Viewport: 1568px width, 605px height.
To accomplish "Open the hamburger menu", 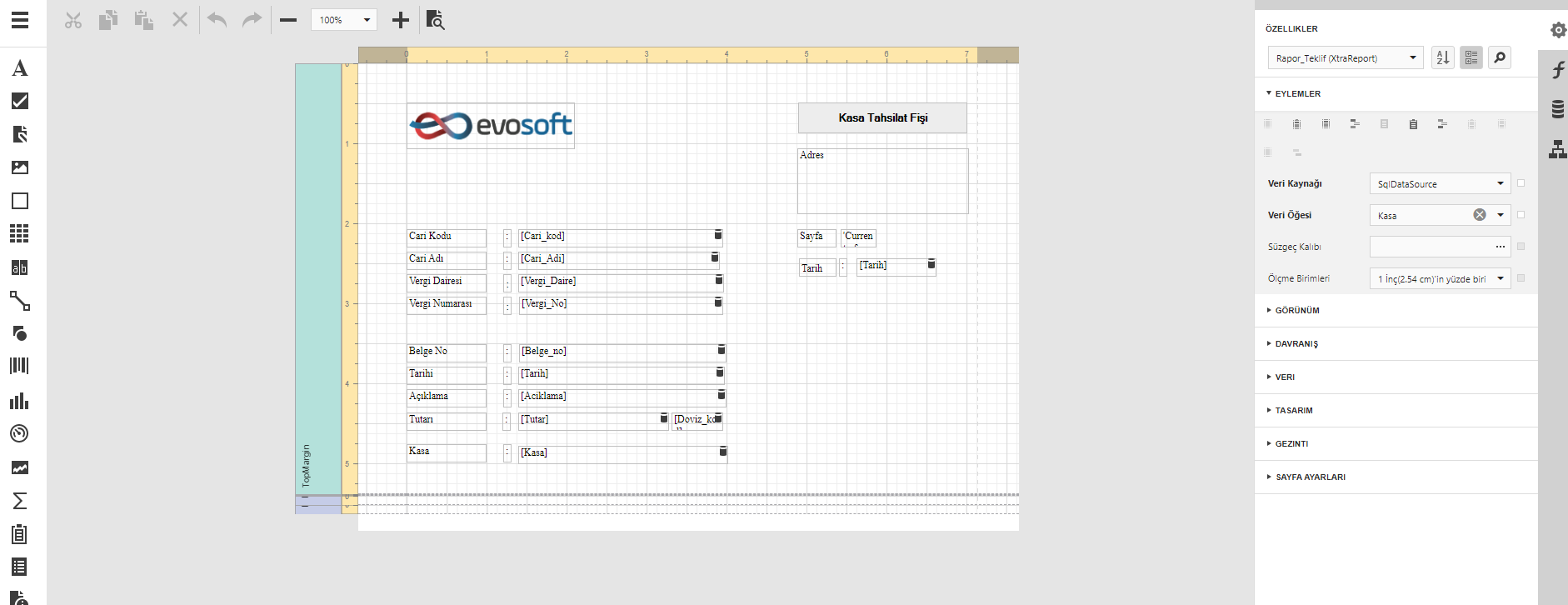I will point(20,20).
